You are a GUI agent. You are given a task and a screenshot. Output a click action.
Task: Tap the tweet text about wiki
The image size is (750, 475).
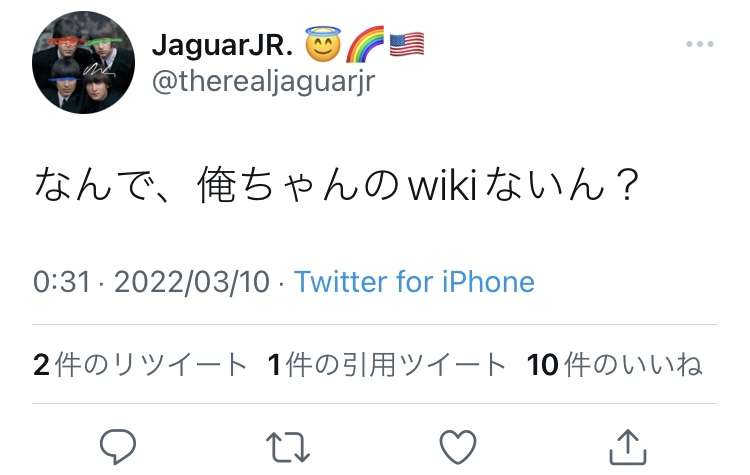pyautogui.click(x=337, y=184)
